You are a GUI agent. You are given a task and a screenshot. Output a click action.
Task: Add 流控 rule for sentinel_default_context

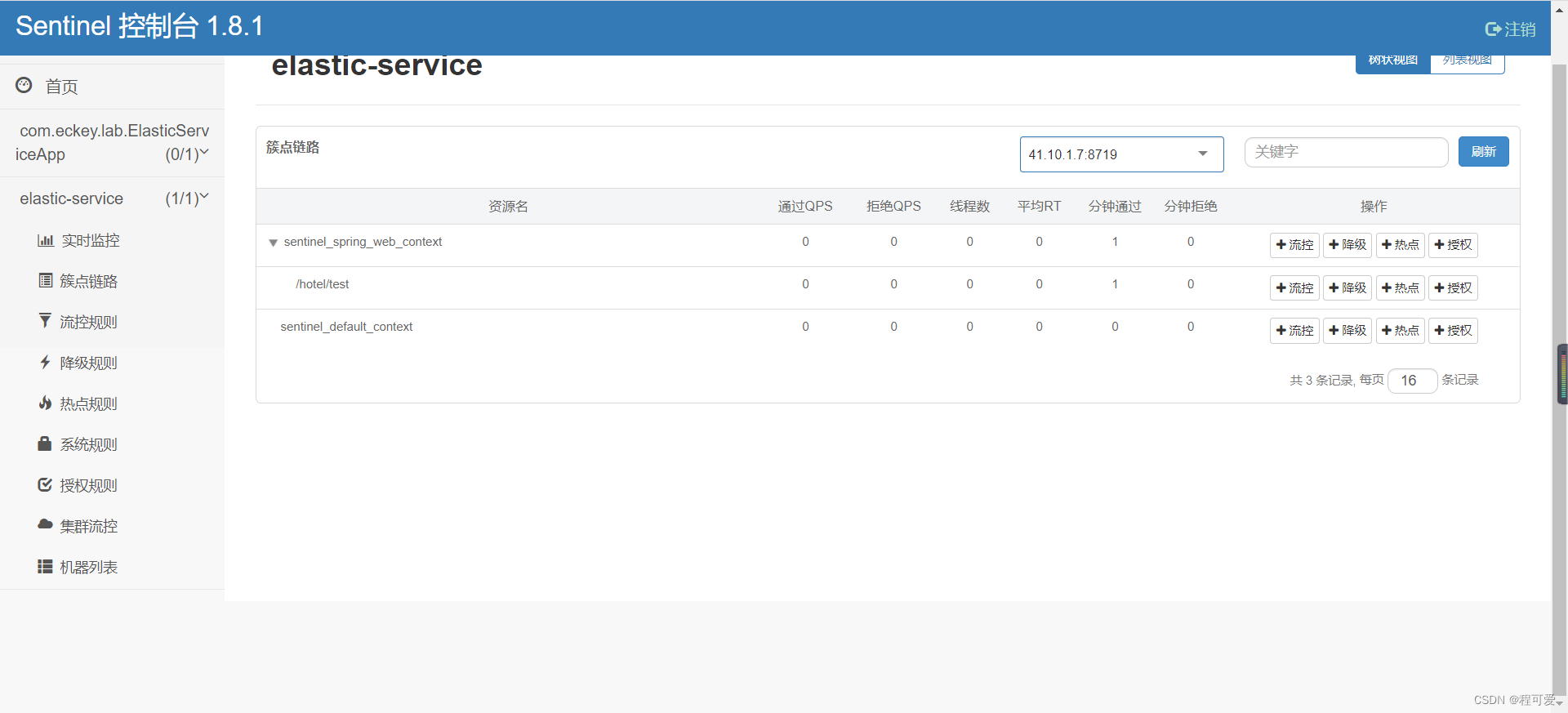click(1294, 330)
